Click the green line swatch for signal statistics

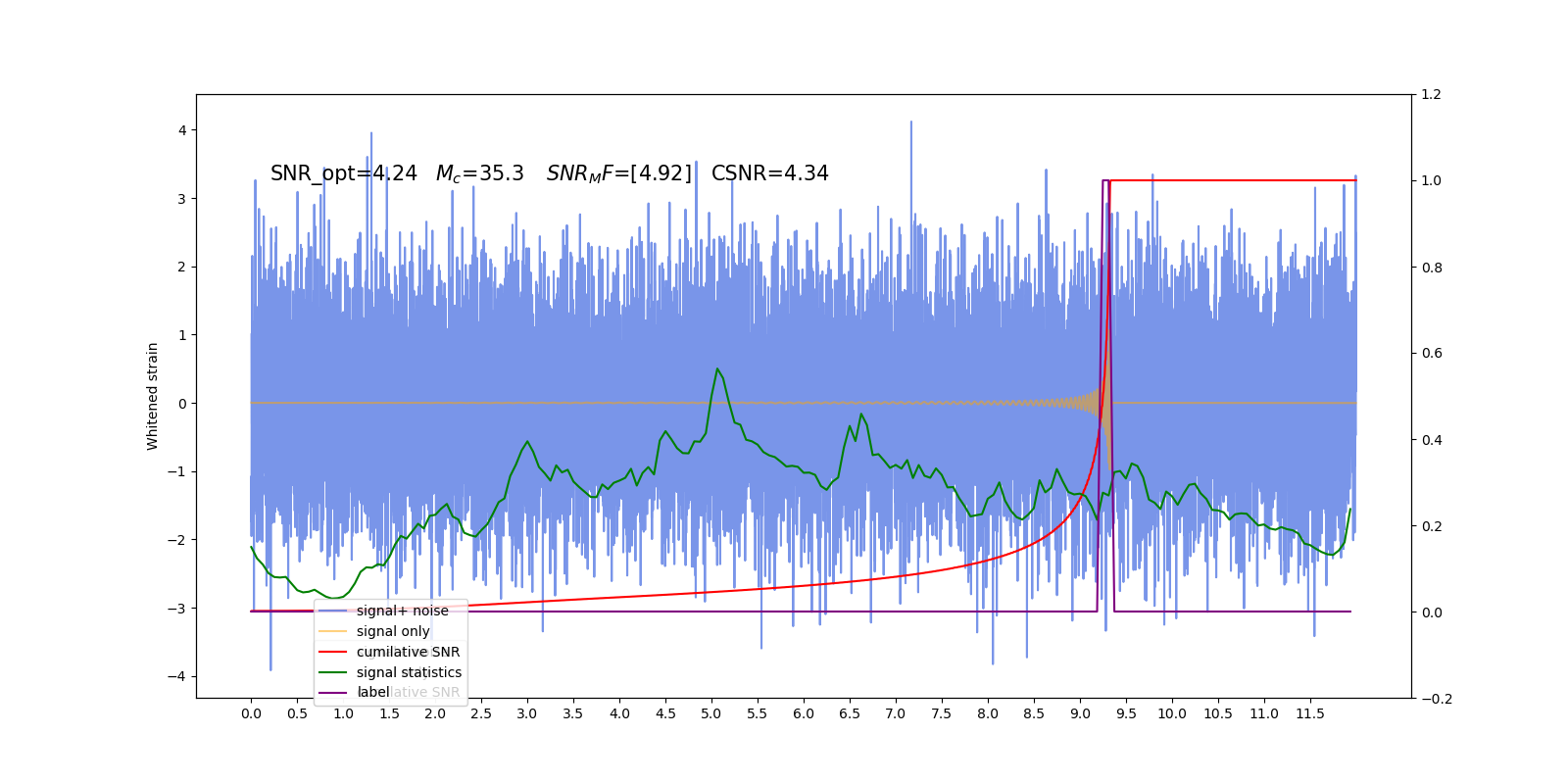[x=333, y=672]
